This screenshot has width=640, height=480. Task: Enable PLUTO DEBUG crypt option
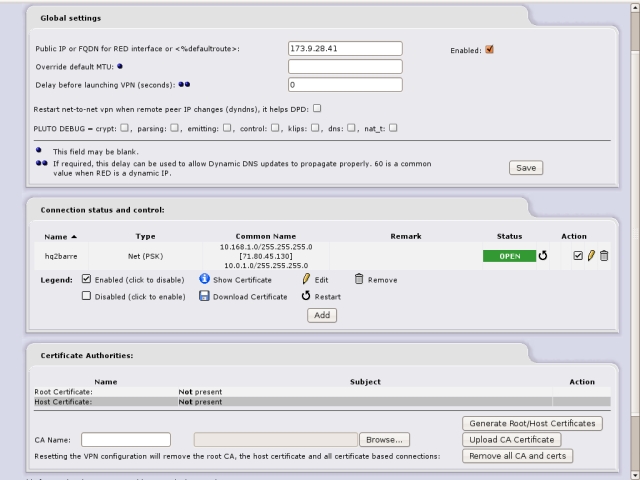(x=124, y=127)
